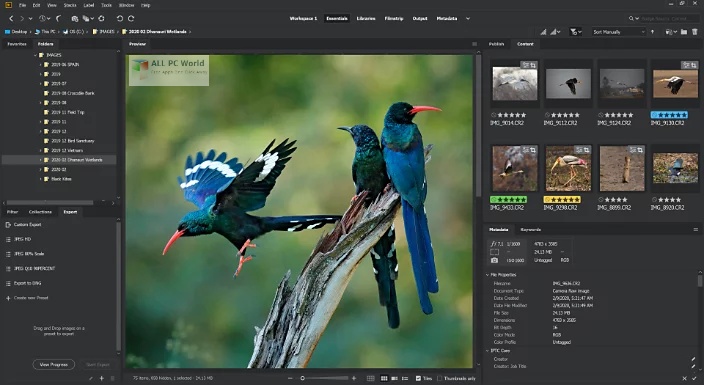The height and width of the screenshot is (385, 704).
Task: Choose the Custom Export preset
Action: pos(27,225)
